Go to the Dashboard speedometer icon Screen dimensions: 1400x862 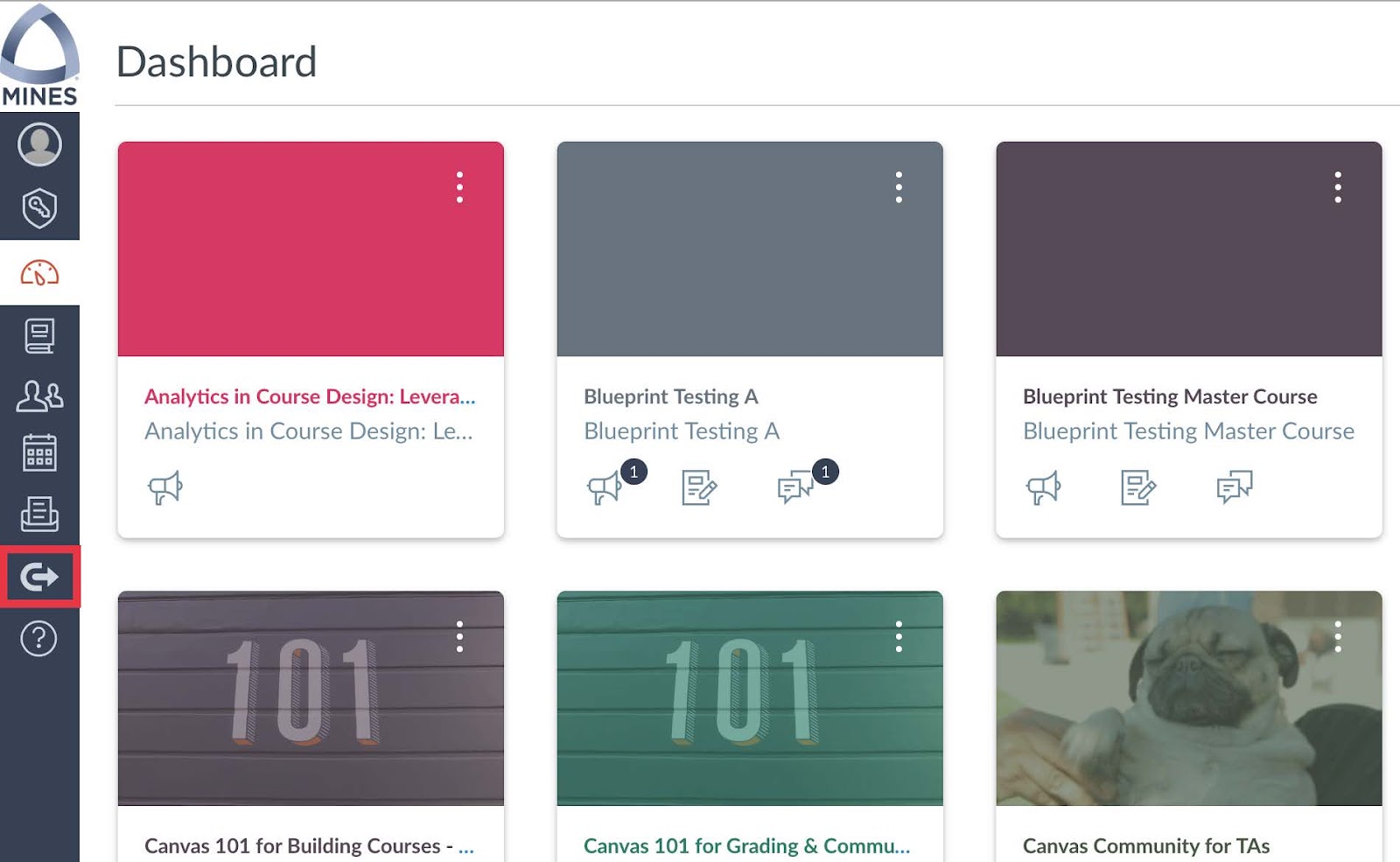[39, 273]
